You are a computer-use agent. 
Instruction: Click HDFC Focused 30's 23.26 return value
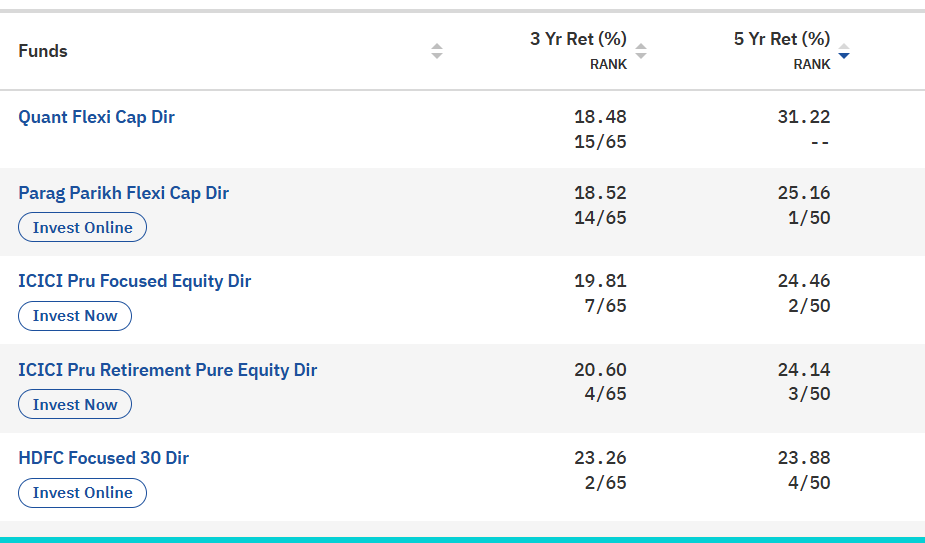tap(600, 458)
